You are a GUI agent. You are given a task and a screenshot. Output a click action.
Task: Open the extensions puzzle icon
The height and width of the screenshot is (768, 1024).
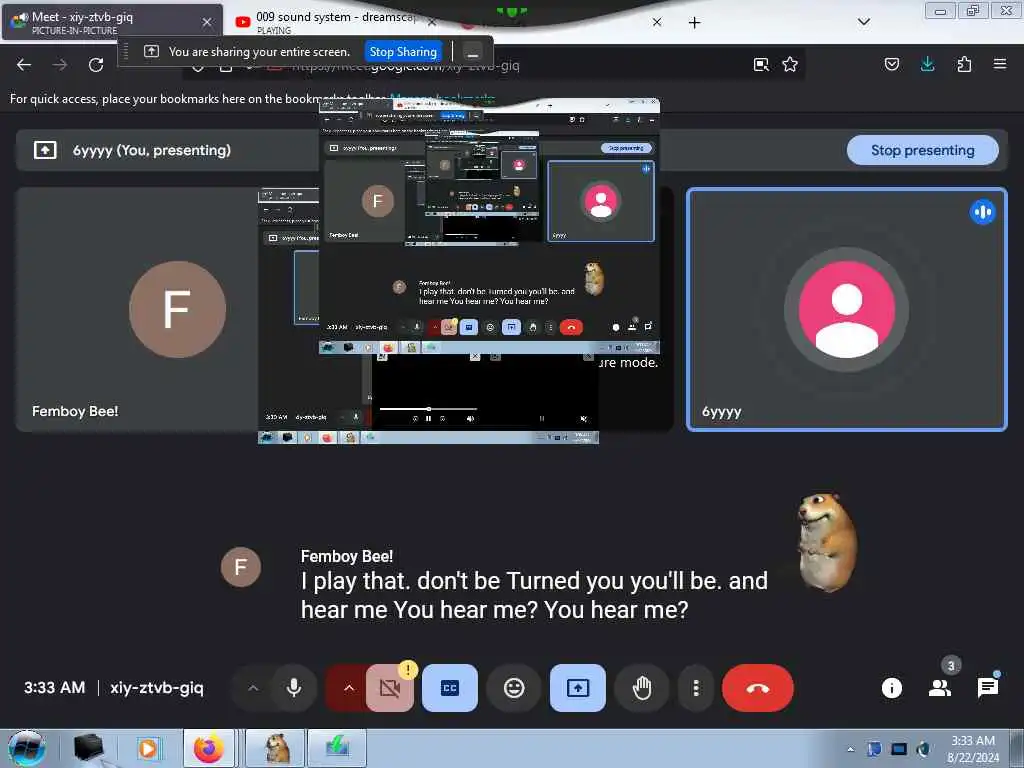coord(964,64)
